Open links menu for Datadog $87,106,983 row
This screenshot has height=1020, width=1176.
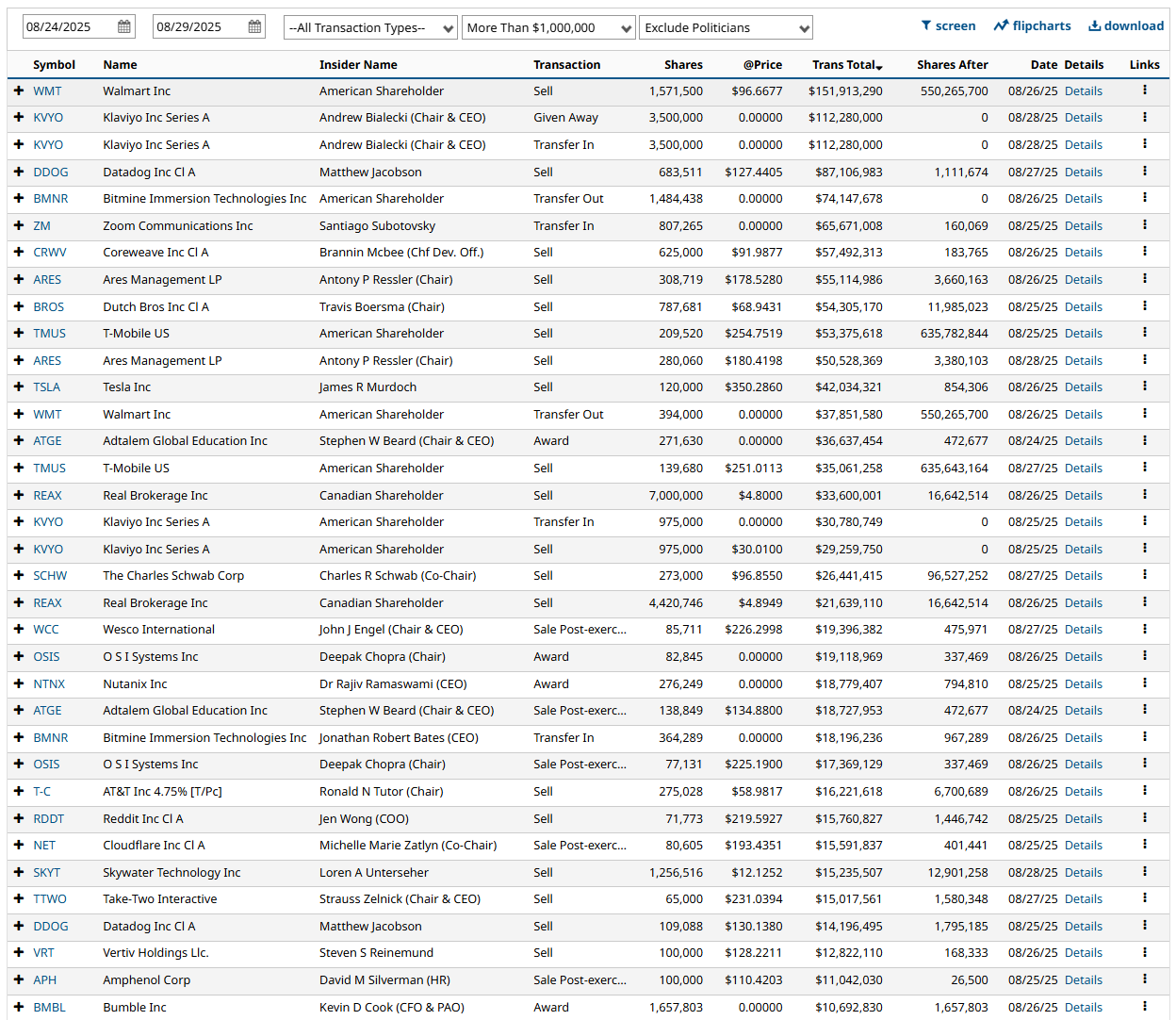tap(1145, 172)
